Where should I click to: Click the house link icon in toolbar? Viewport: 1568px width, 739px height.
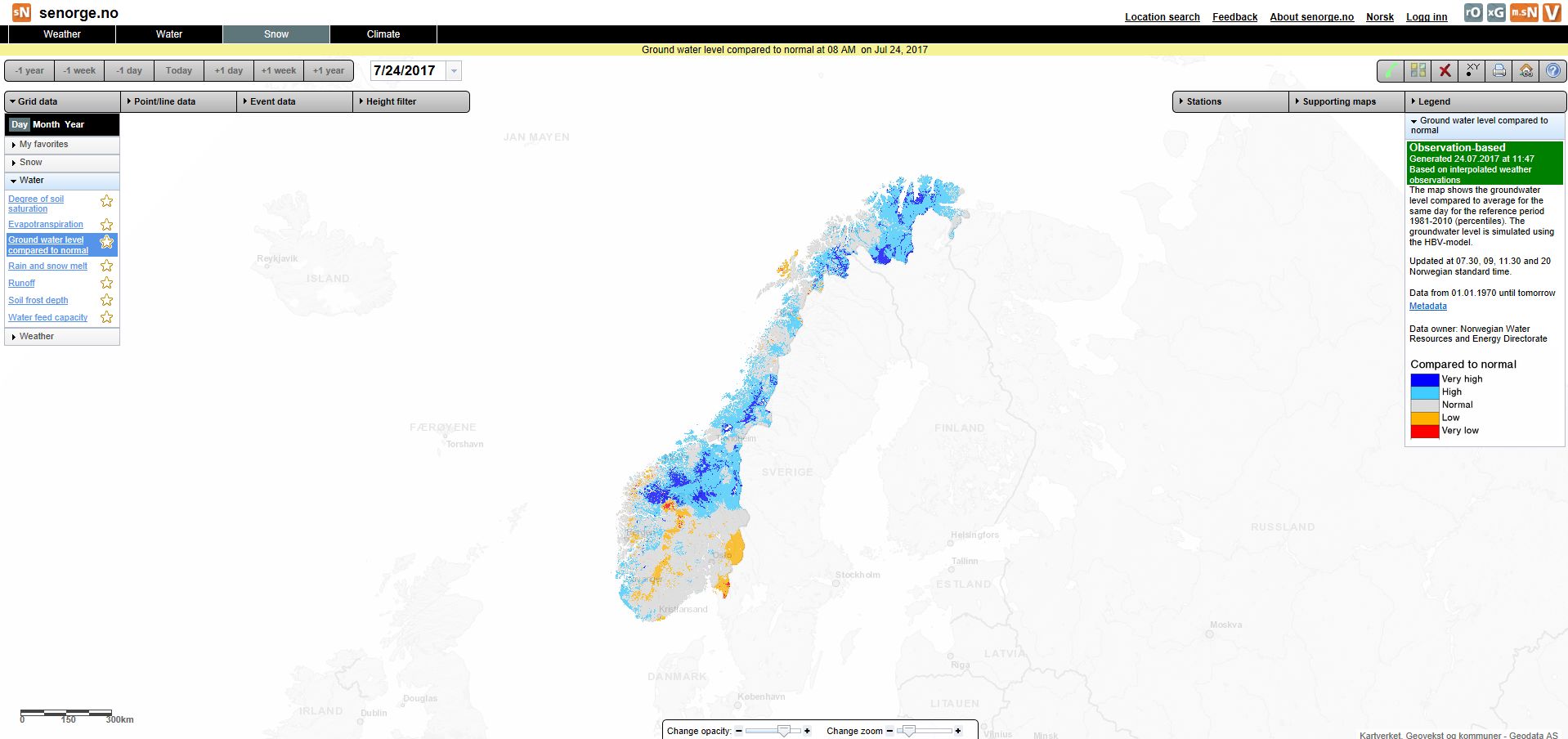1525,71
